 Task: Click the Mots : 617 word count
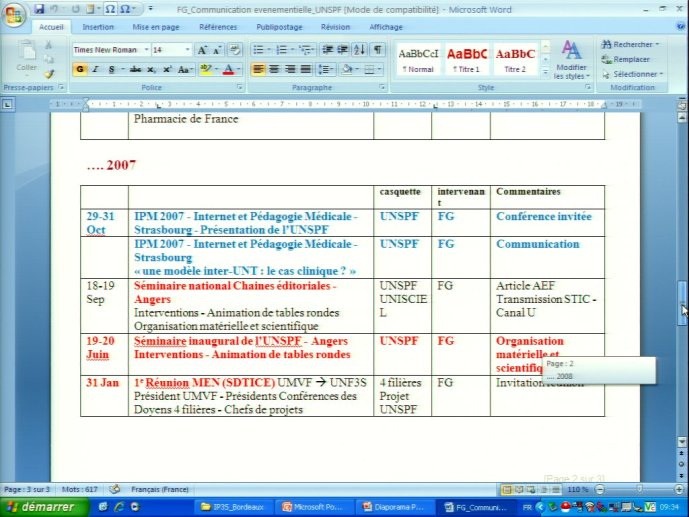pos(80,489)
